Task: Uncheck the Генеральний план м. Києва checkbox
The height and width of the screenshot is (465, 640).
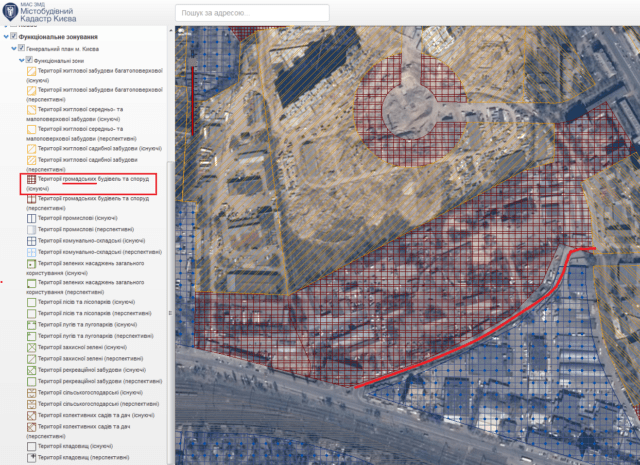Action: [x=20, y=48]
